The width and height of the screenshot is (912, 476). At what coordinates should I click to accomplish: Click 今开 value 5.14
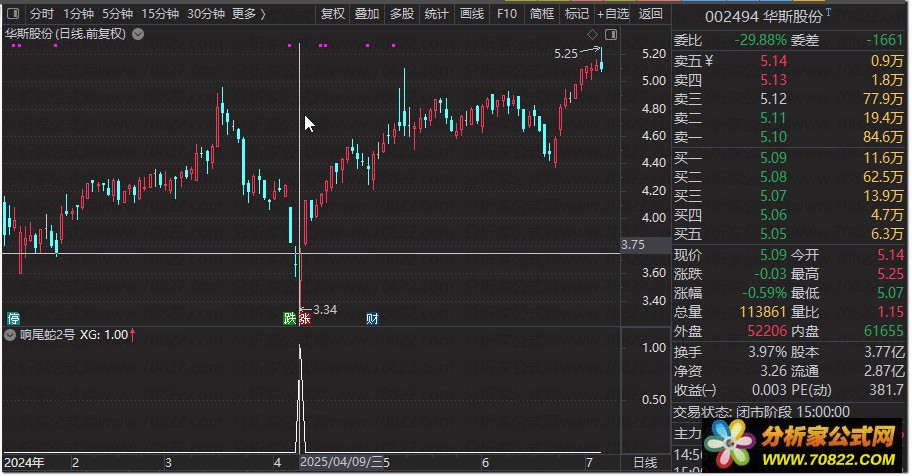tap(890, 255)
